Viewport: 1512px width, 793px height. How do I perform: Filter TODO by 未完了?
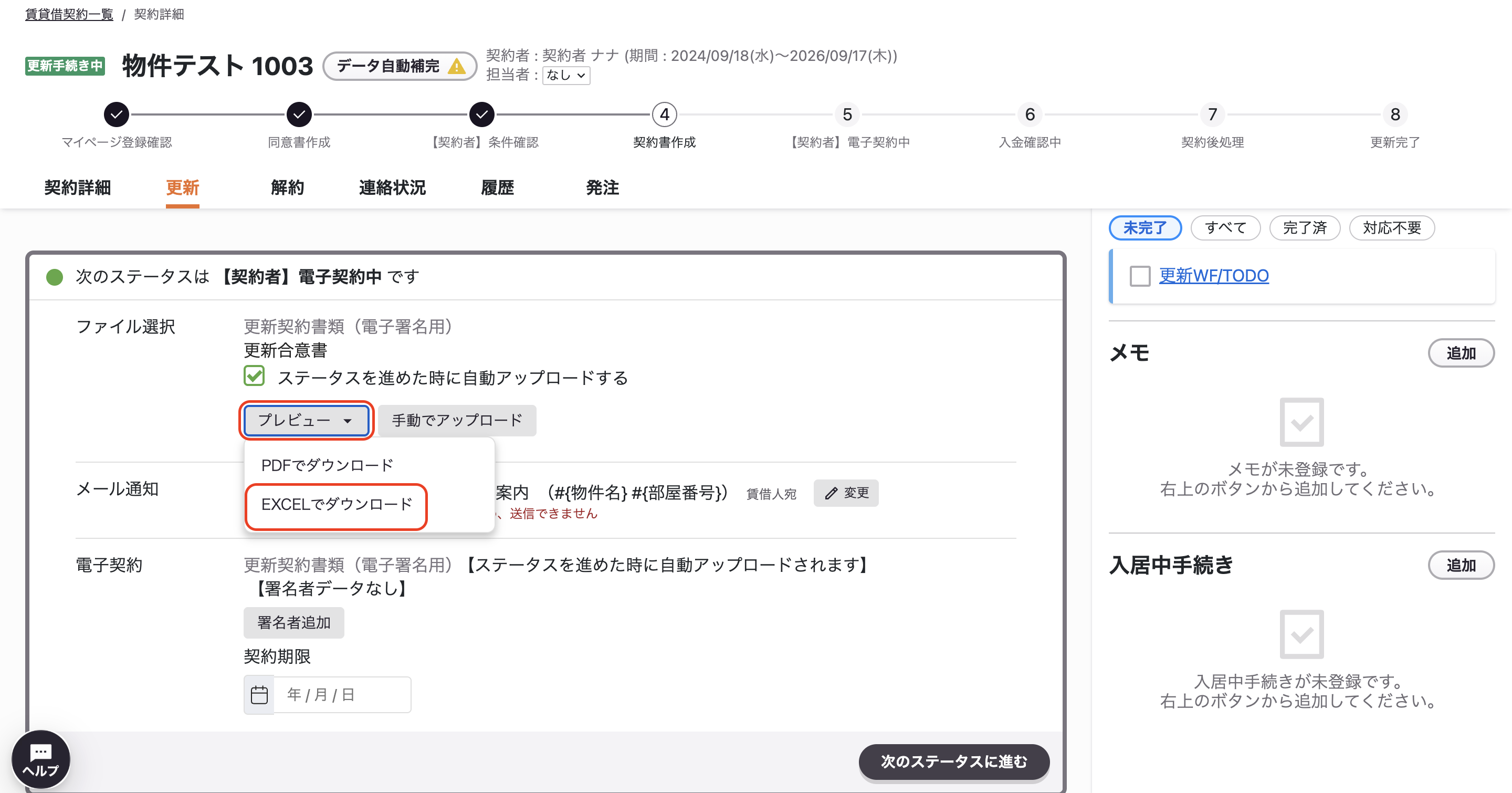[1145, 228]
